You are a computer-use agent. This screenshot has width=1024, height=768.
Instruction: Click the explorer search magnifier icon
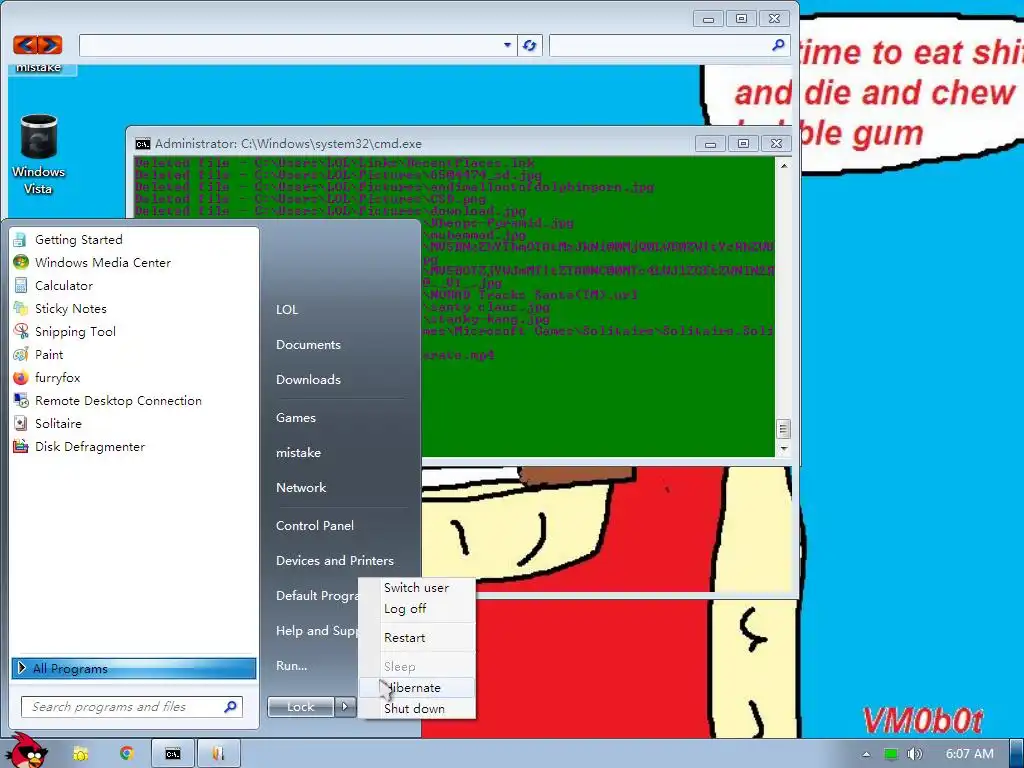click(x=778, y=45)
